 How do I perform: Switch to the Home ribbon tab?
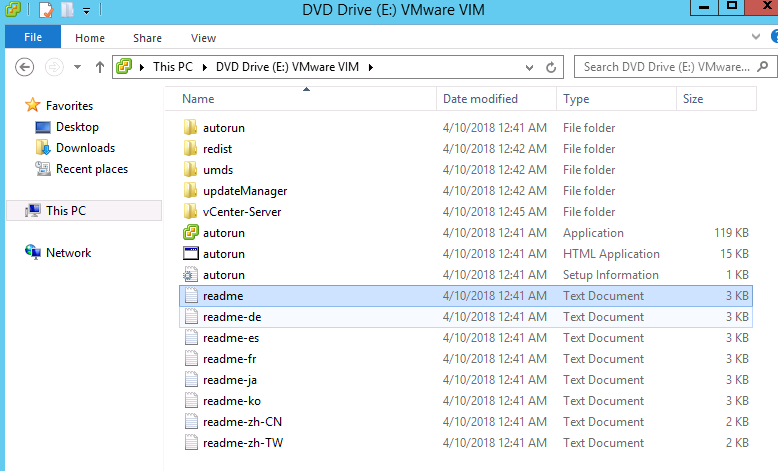[90, 38]
